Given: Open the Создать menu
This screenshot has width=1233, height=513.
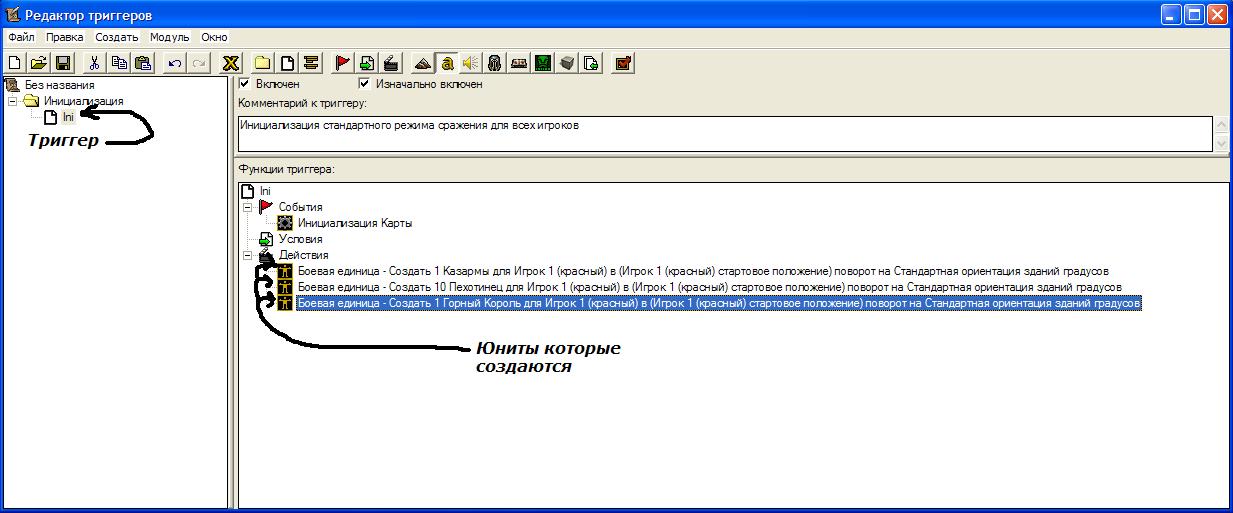Looking at the screenshot, I should click(117, 37).
